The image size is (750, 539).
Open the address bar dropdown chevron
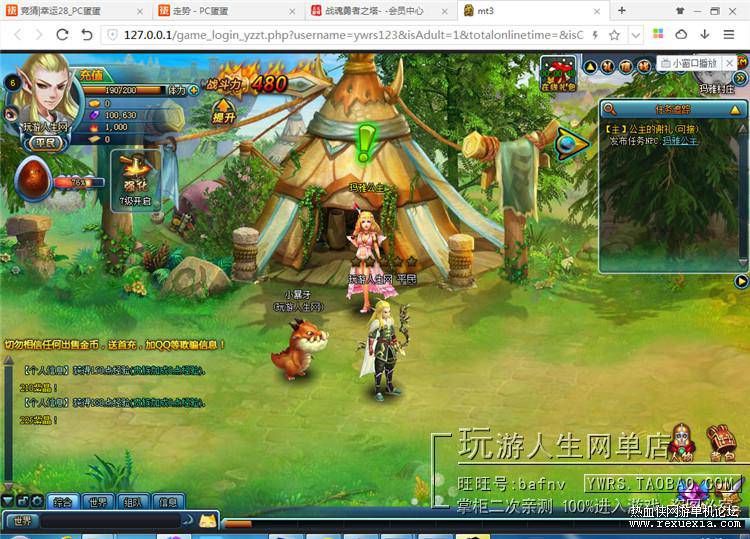tap(635, 35)
